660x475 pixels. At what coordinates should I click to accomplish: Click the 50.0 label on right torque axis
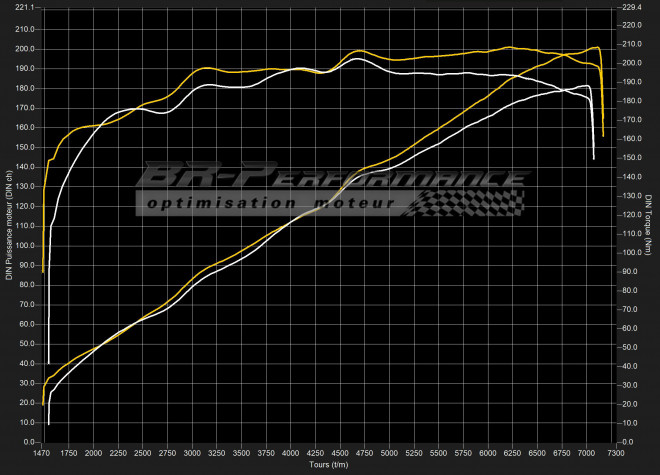point(635,347)
